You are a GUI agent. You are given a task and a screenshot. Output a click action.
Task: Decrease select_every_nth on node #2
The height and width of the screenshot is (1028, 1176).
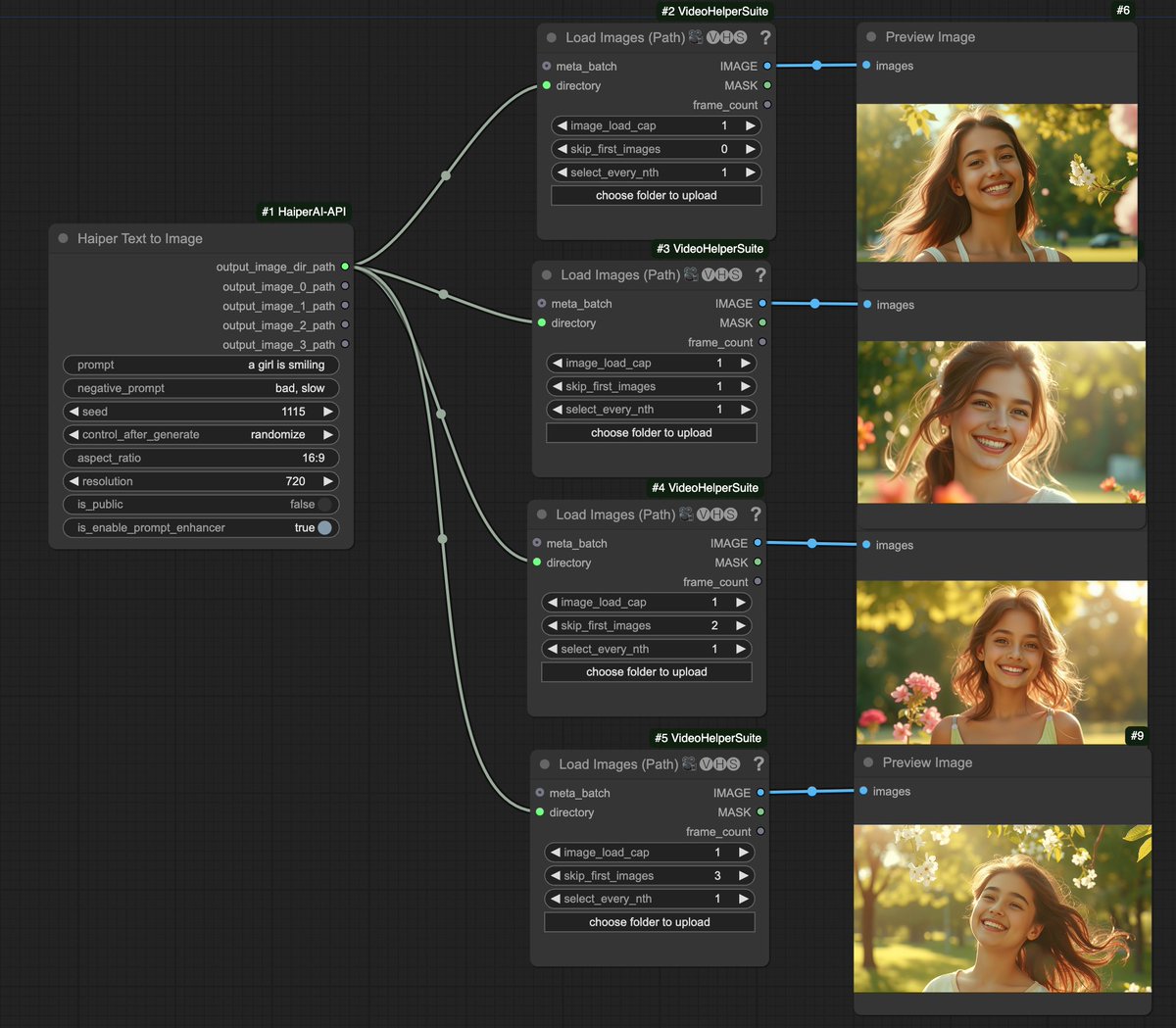pyautogui.click(x=563, y=172)
